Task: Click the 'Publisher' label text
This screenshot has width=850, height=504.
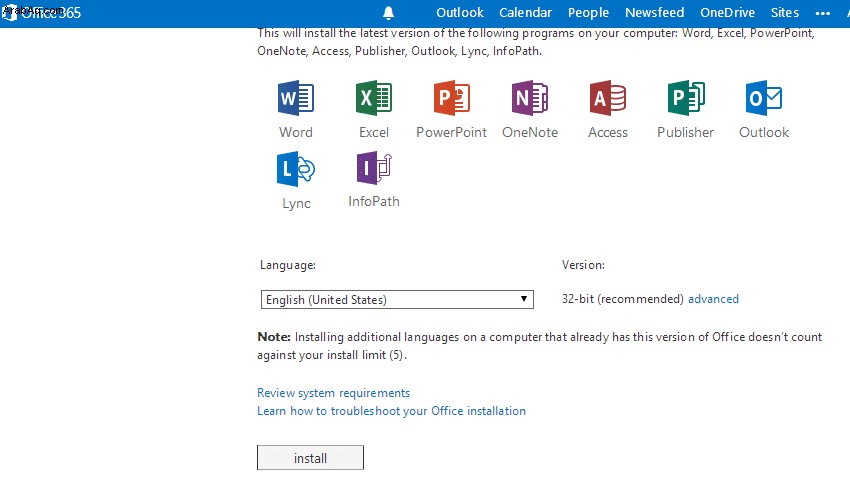Action: [686, 132]
